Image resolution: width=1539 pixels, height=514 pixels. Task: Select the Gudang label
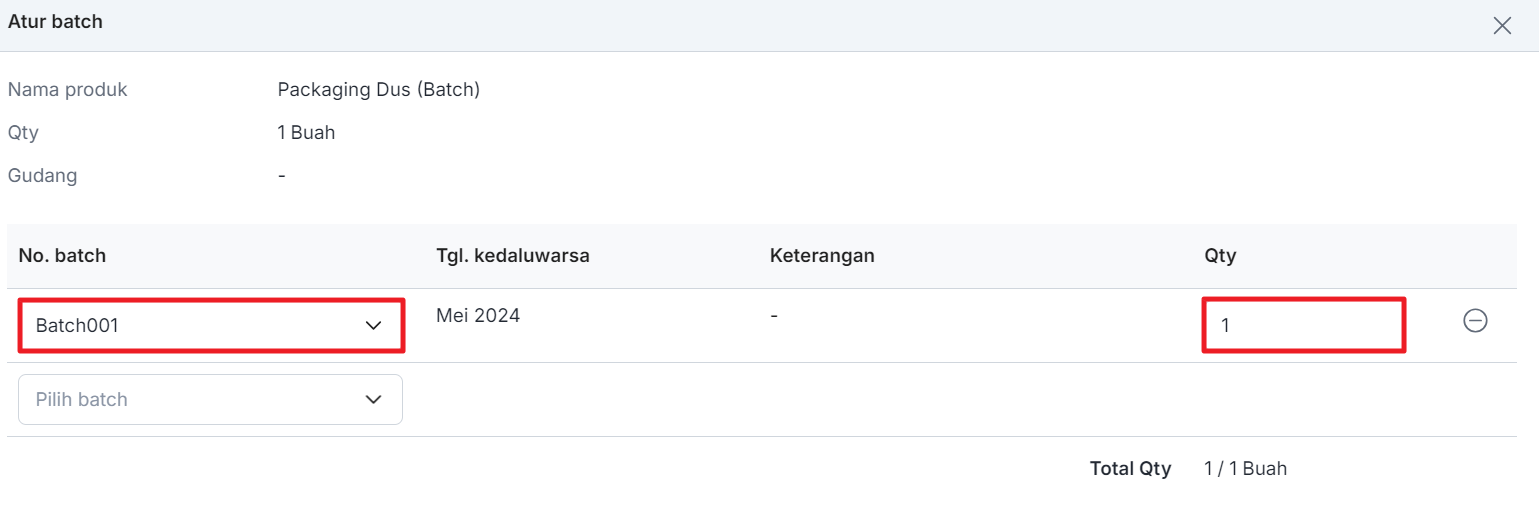pyautogui.click(x=42, y=176)
